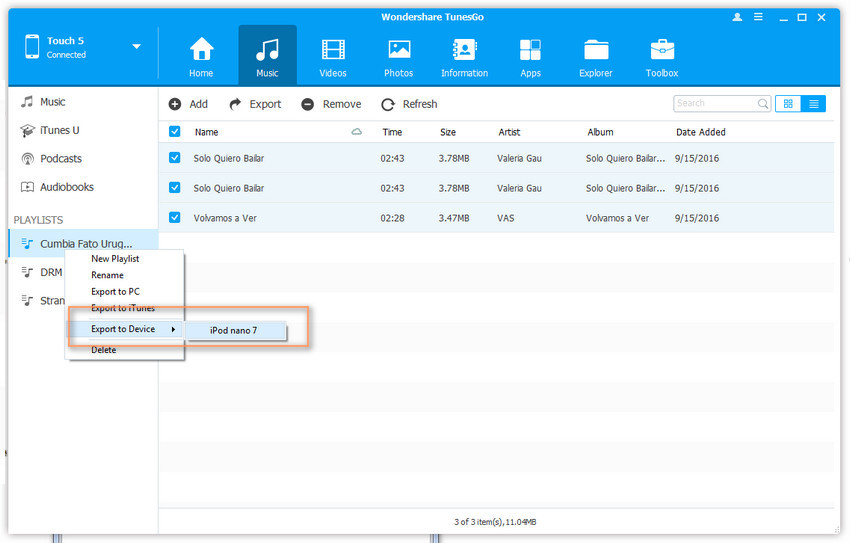Open the Apps section
The image size is (850, 543).
coord(530,55)
